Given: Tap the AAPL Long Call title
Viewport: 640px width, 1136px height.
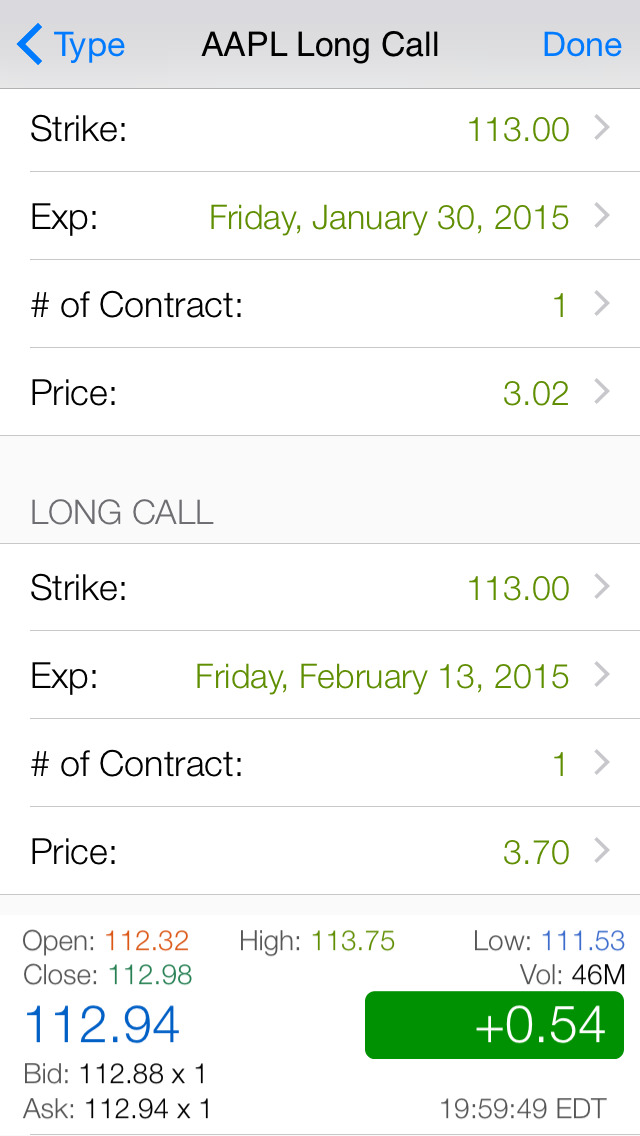Looking at the screenshot, I should tap(320, 45).
